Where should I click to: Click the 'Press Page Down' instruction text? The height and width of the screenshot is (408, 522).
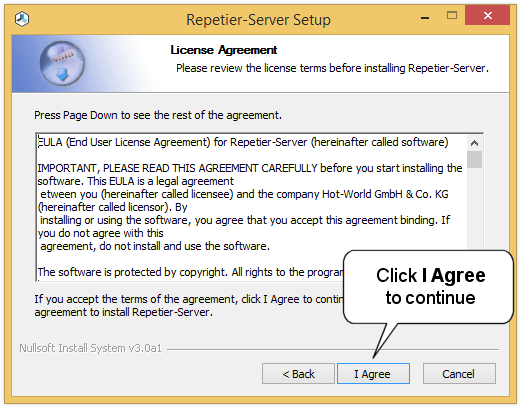pyautogui.click(x=158, y=115)
